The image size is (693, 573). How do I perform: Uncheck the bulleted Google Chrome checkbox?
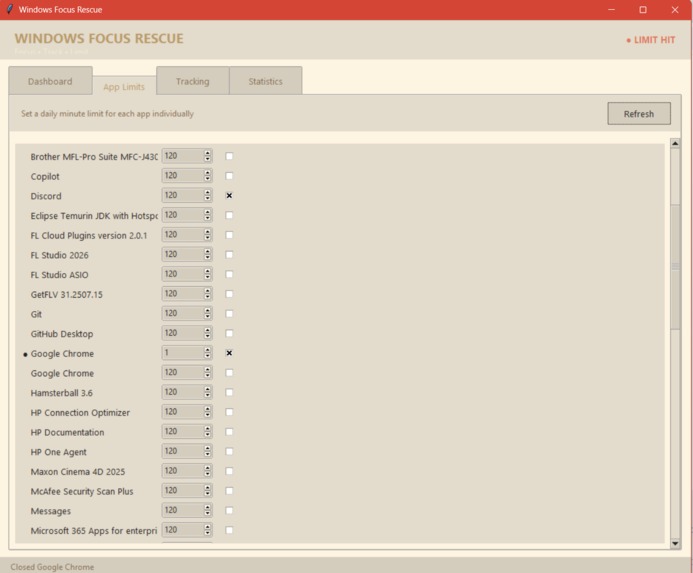click(x=229, y=353)
